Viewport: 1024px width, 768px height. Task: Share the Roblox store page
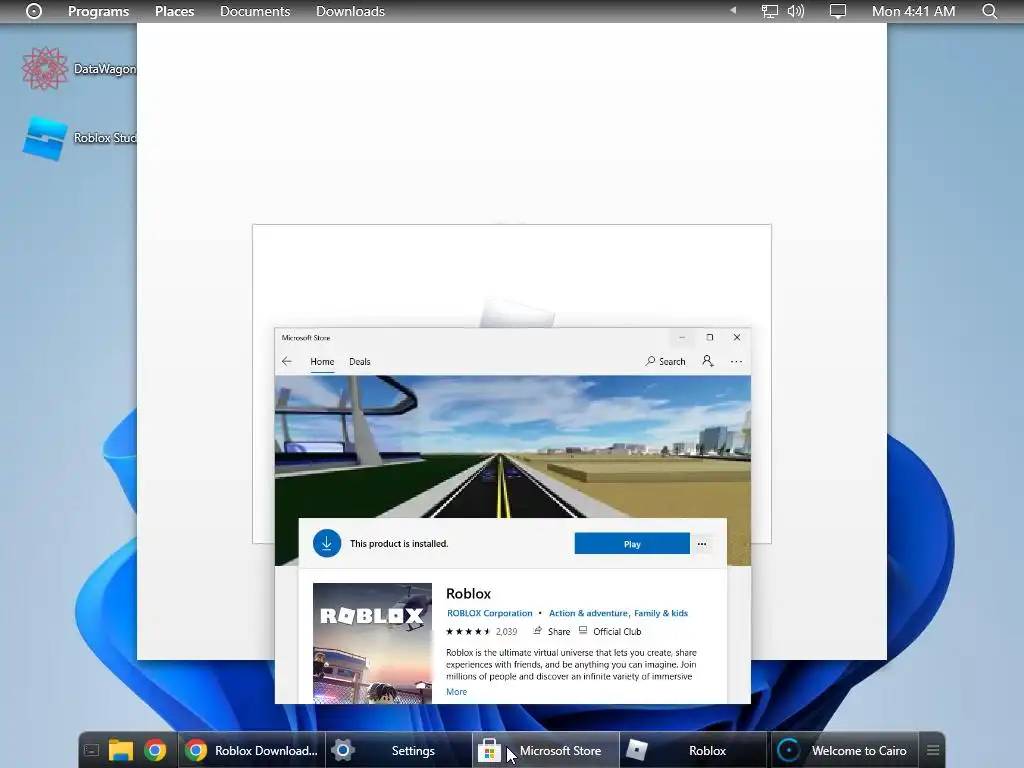[552, 632]
